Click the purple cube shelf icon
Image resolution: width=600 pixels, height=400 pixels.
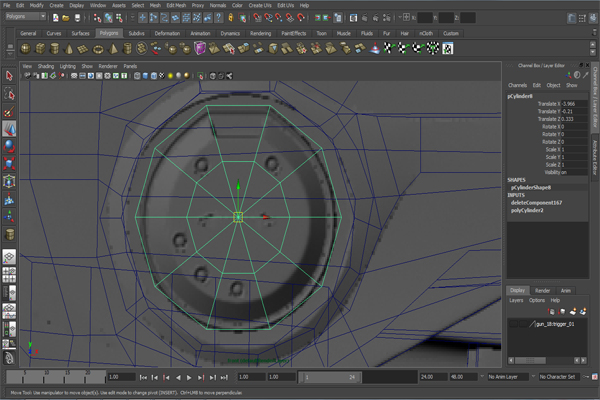click(200, 49)
